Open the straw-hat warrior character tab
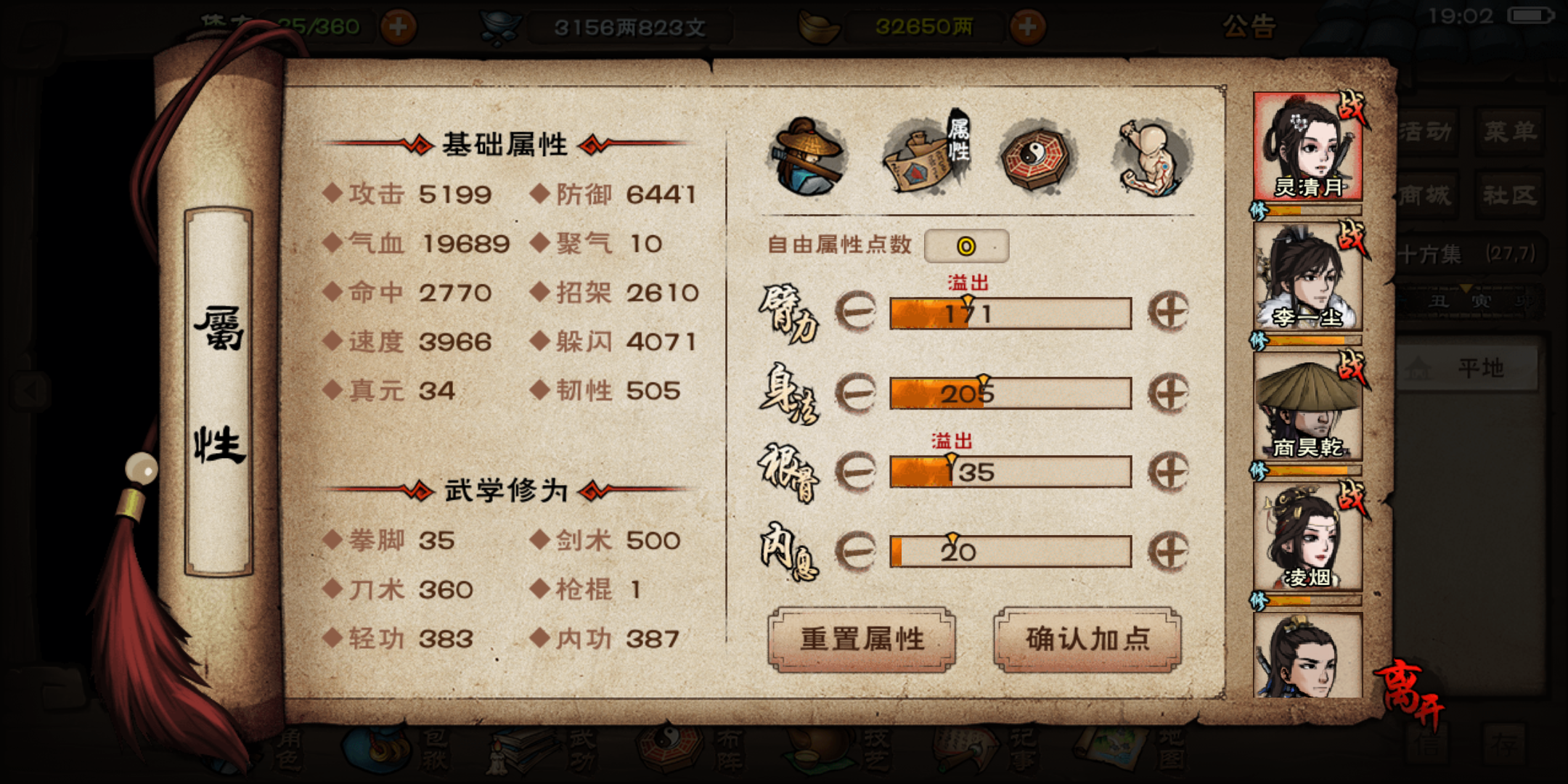The width and height of the screenshot is (1568, 784). pos(808,158)
